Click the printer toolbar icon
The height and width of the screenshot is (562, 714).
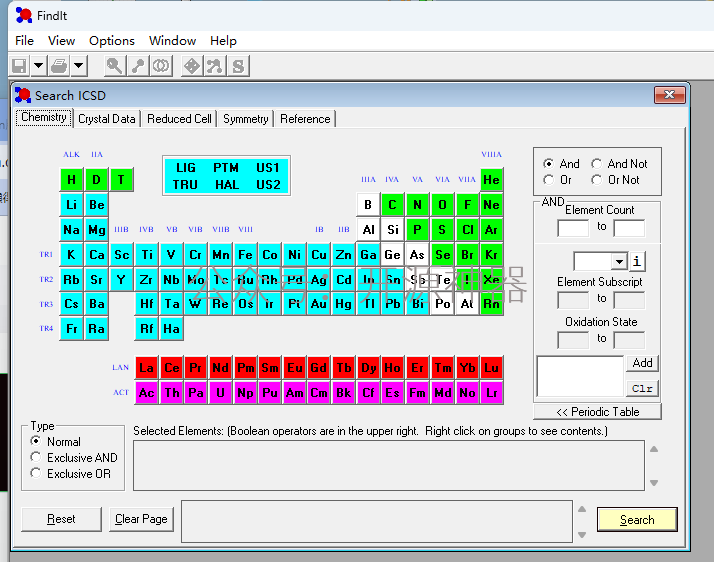tap(59, 66)
